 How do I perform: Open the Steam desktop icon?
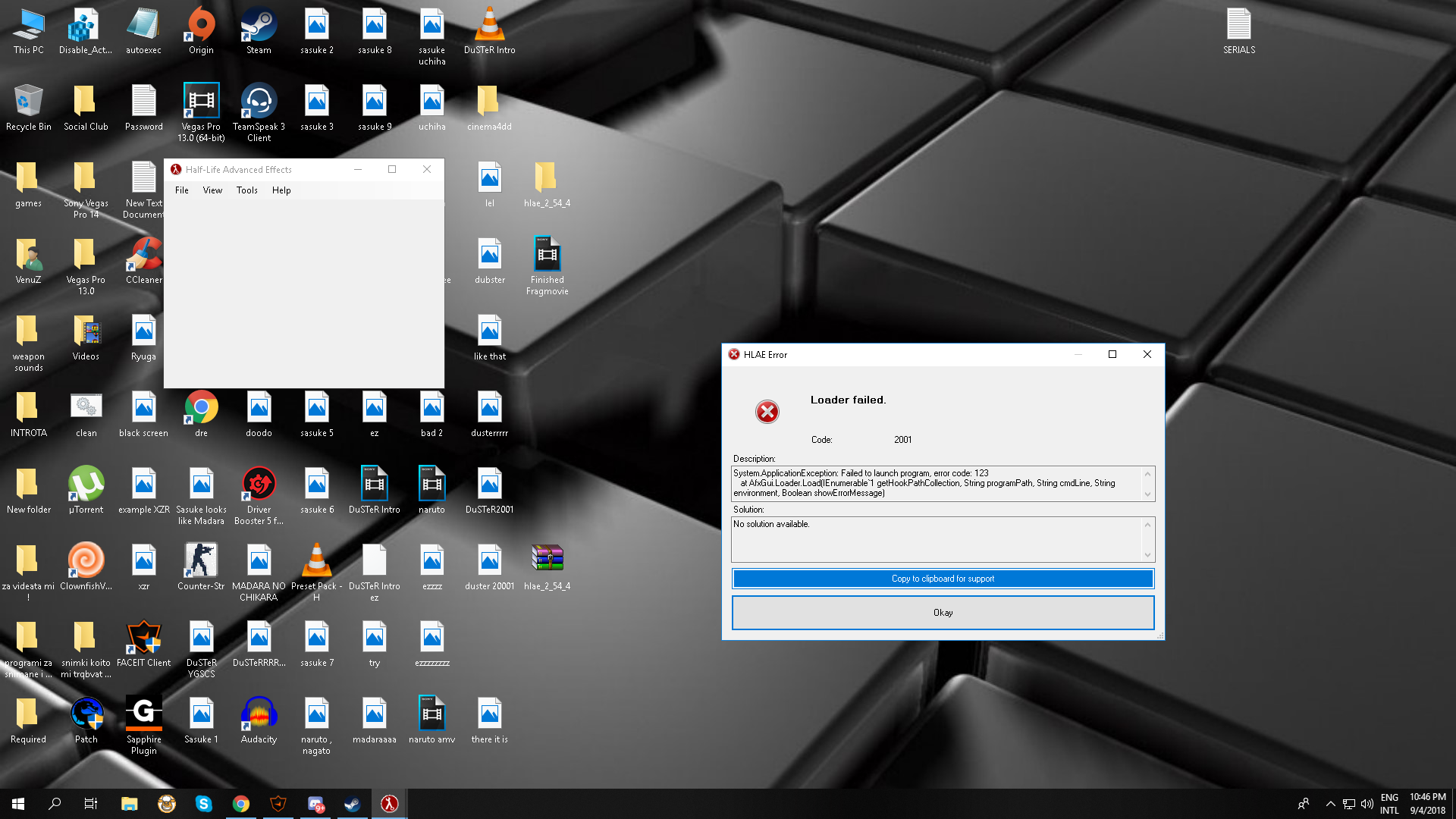click(x=258, y=32)
